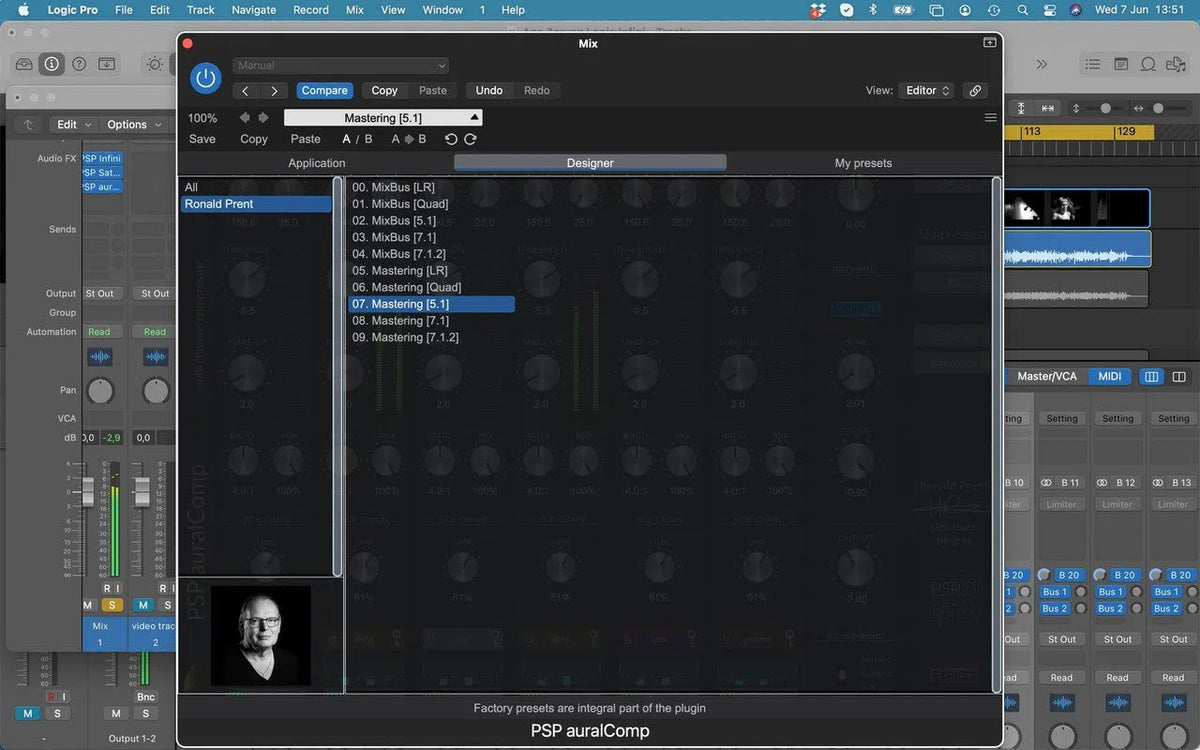
Task: Click the Mix channel volume fader
Action: [x=87, y=492]
